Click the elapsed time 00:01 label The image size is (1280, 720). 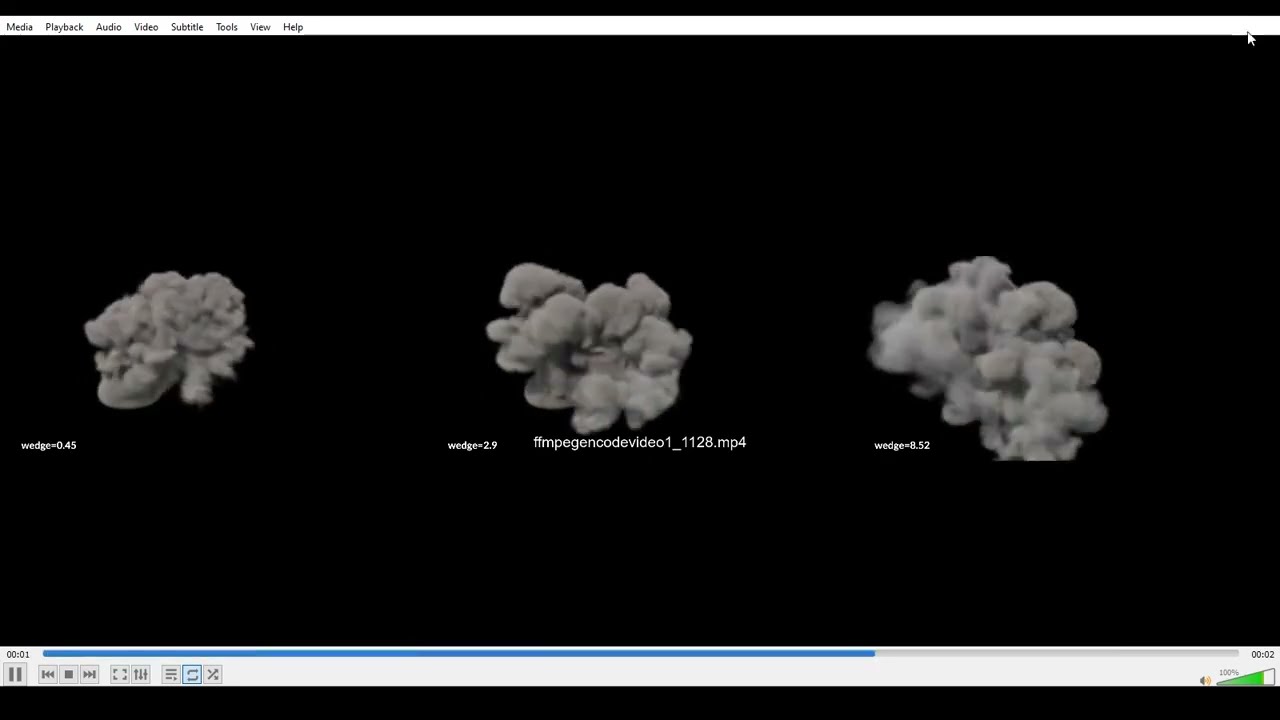coord(18,655)
